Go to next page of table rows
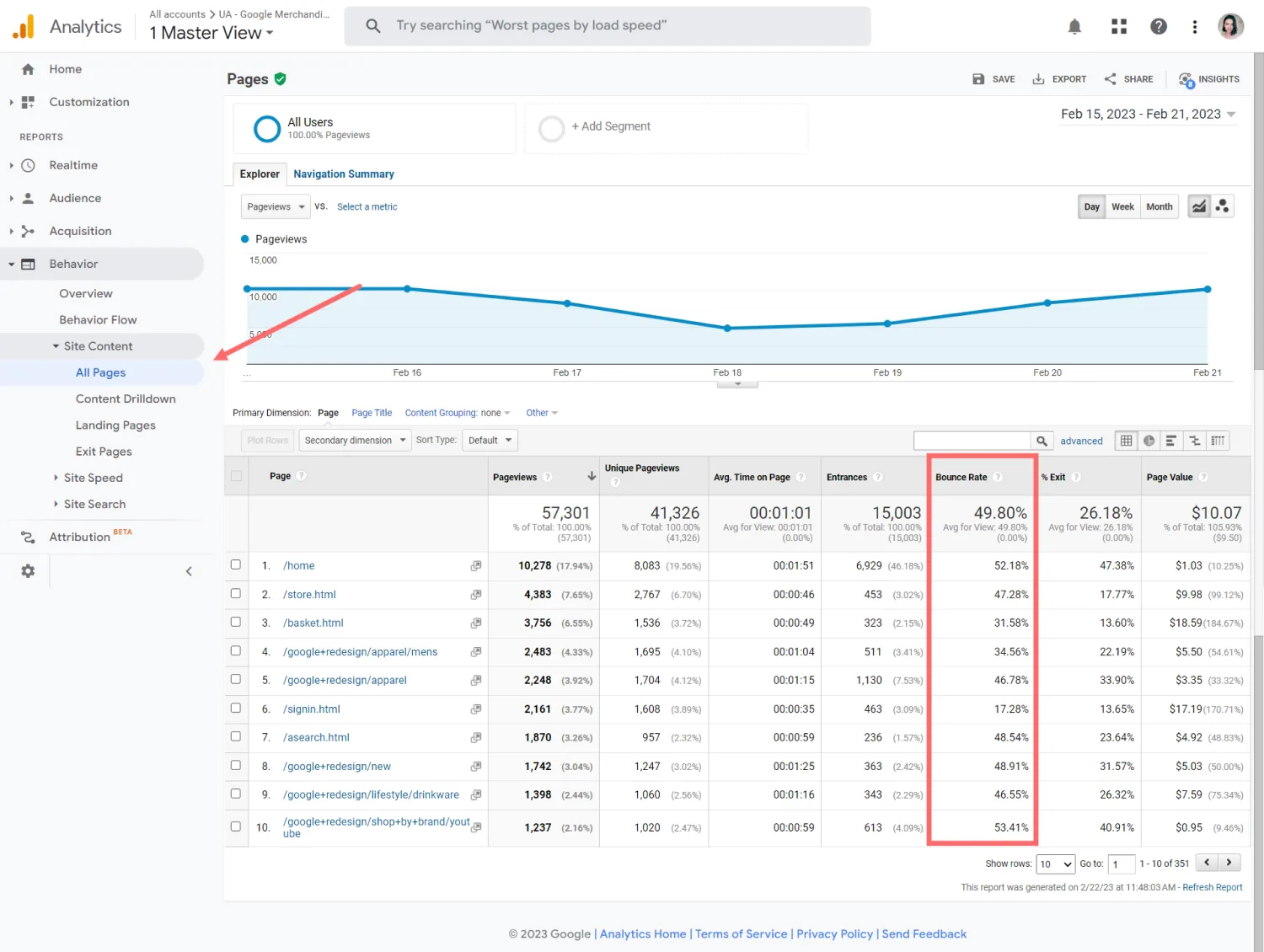Viewport: 1264px width, 952px height. (1229, 863)
